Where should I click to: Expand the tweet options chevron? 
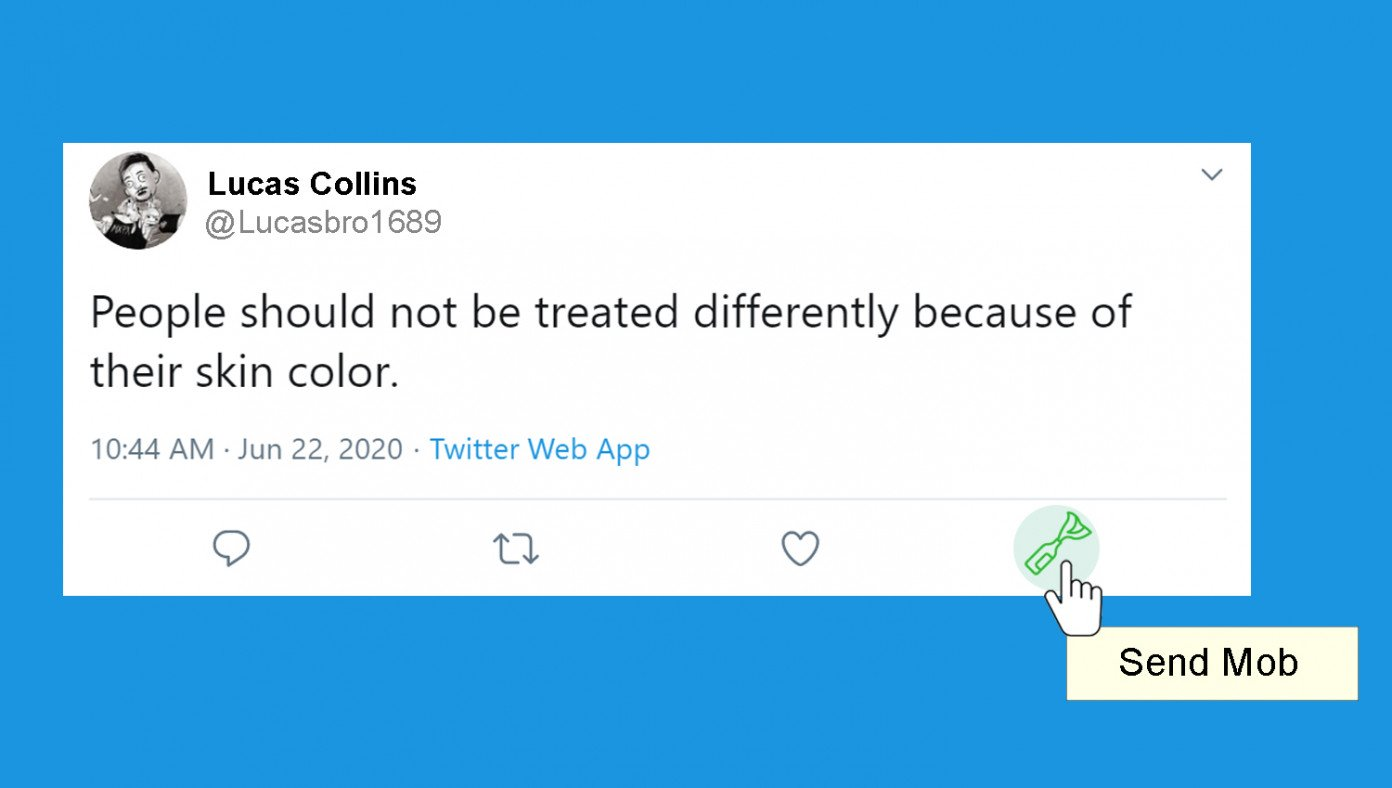1212,175
